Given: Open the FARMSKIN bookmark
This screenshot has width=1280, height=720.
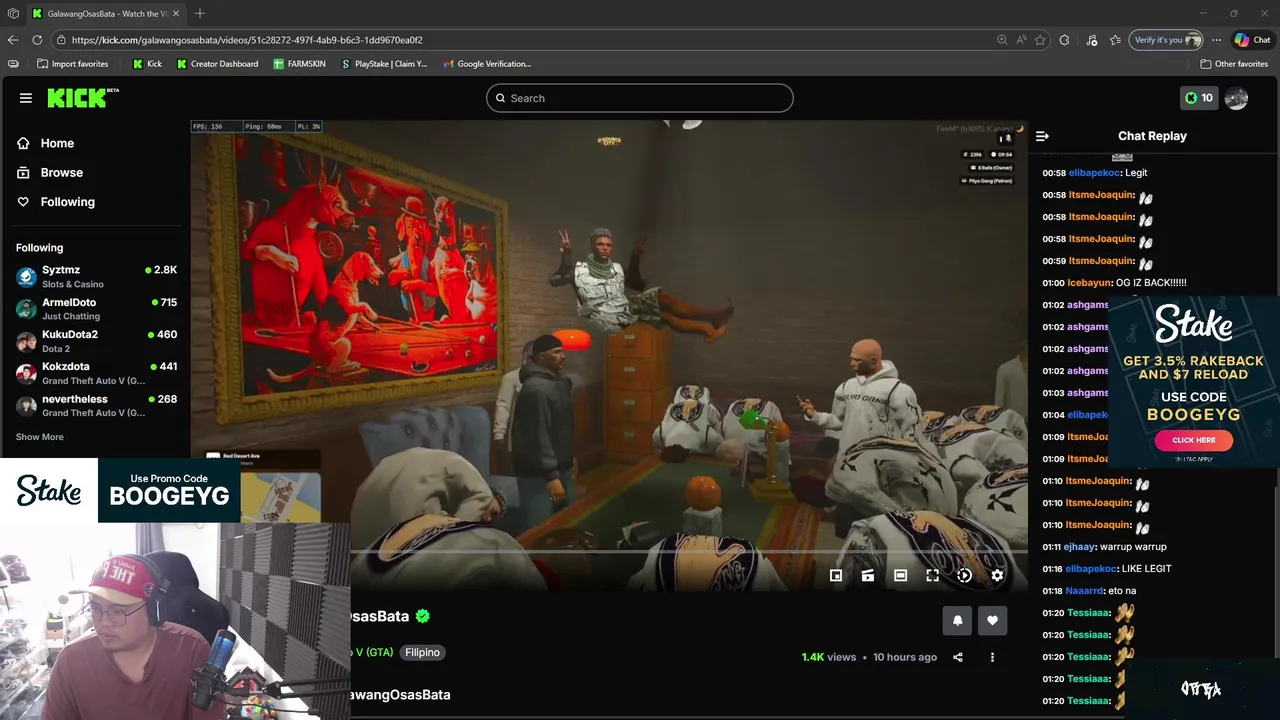Looking at the screenshot, I should [299, 64].
